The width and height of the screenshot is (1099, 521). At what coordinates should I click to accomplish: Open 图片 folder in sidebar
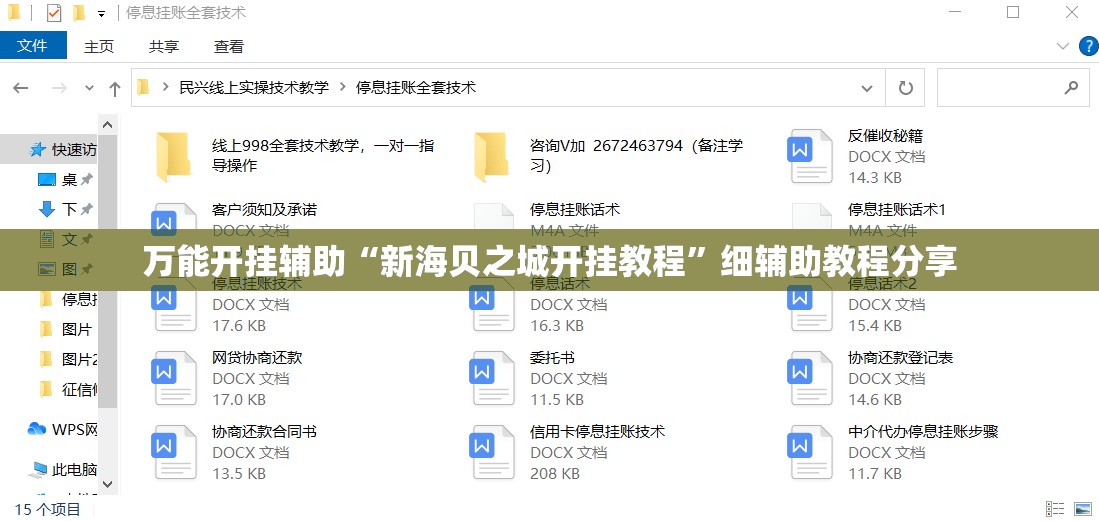[64, 330]
